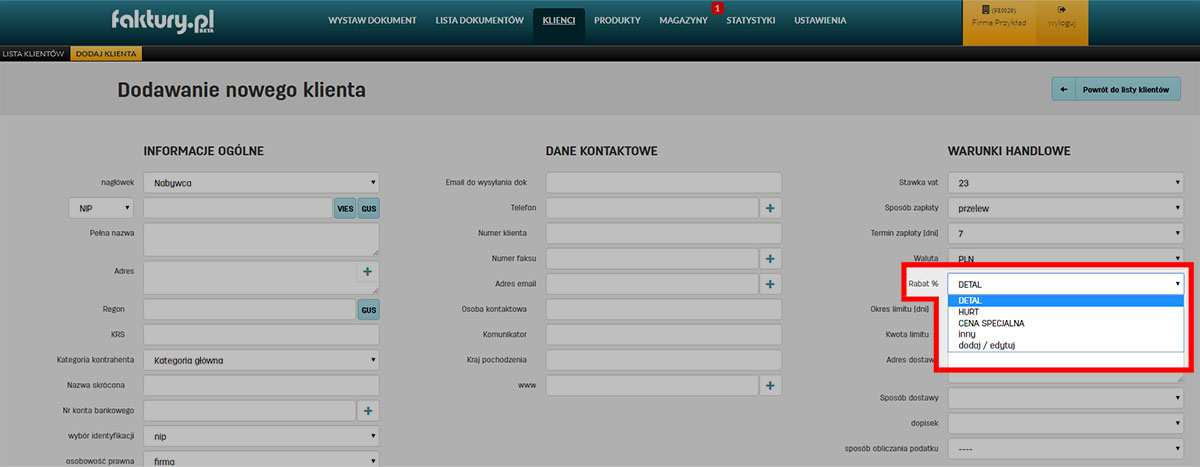
Task: Switch to LISTA KLIENTÓW tab
Action: coord(34,53)
